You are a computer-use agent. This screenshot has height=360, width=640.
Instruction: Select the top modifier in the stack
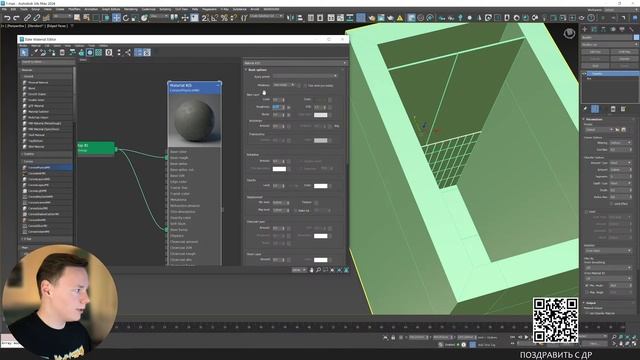tap(611, 74)
